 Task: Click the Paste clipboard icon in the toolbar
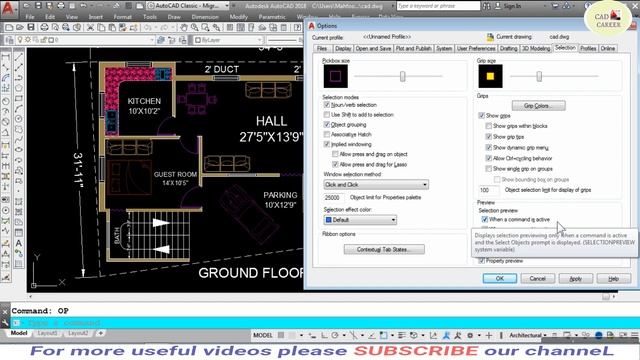coord(112,27)
